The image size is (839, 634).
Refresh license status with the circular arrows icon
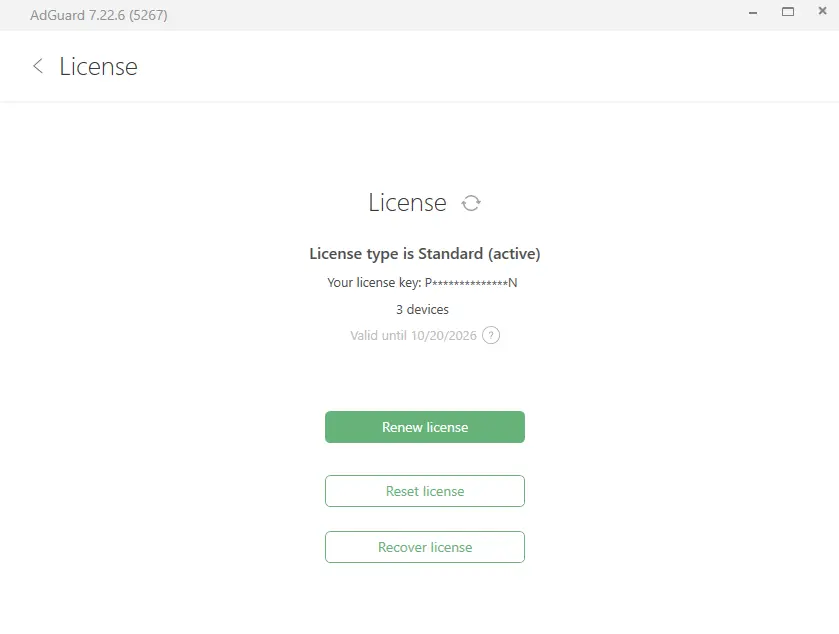click(x=471, y=203)
